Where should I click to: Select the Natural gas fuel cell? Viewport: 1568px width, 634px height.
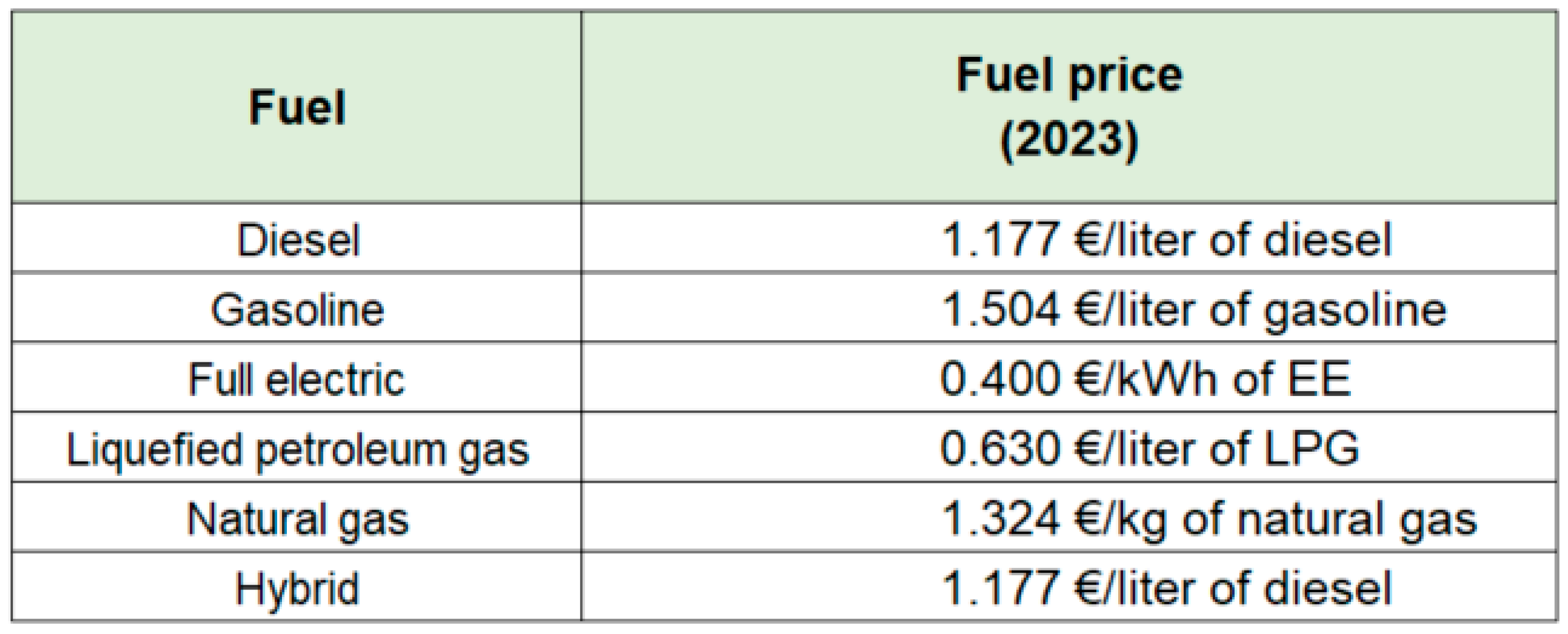click(296, 518)
